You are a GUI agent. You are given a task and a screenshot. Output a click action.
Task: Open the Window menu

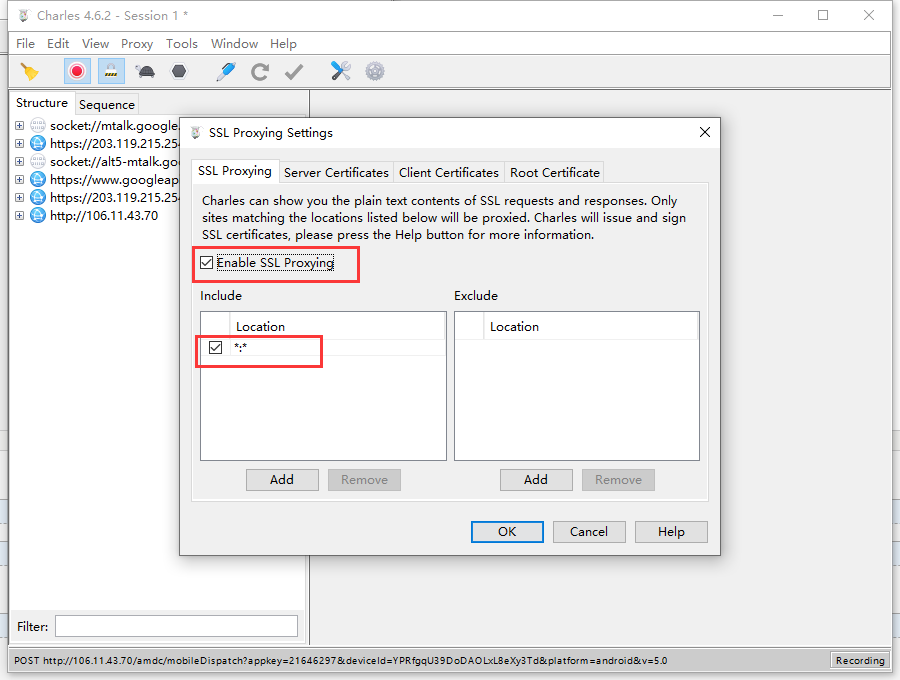pyautogui.click(x=234, y=44)
